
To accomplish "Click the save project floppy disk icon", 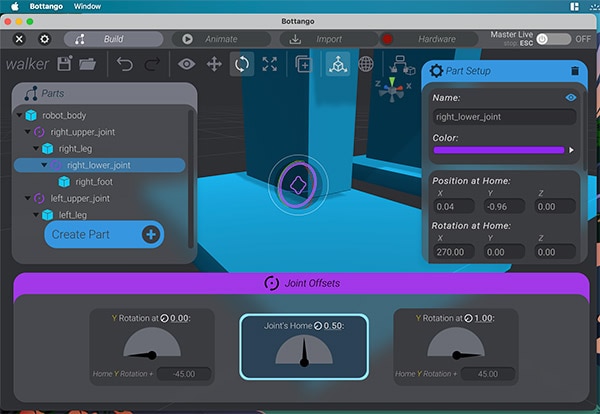I will point(66,64).
